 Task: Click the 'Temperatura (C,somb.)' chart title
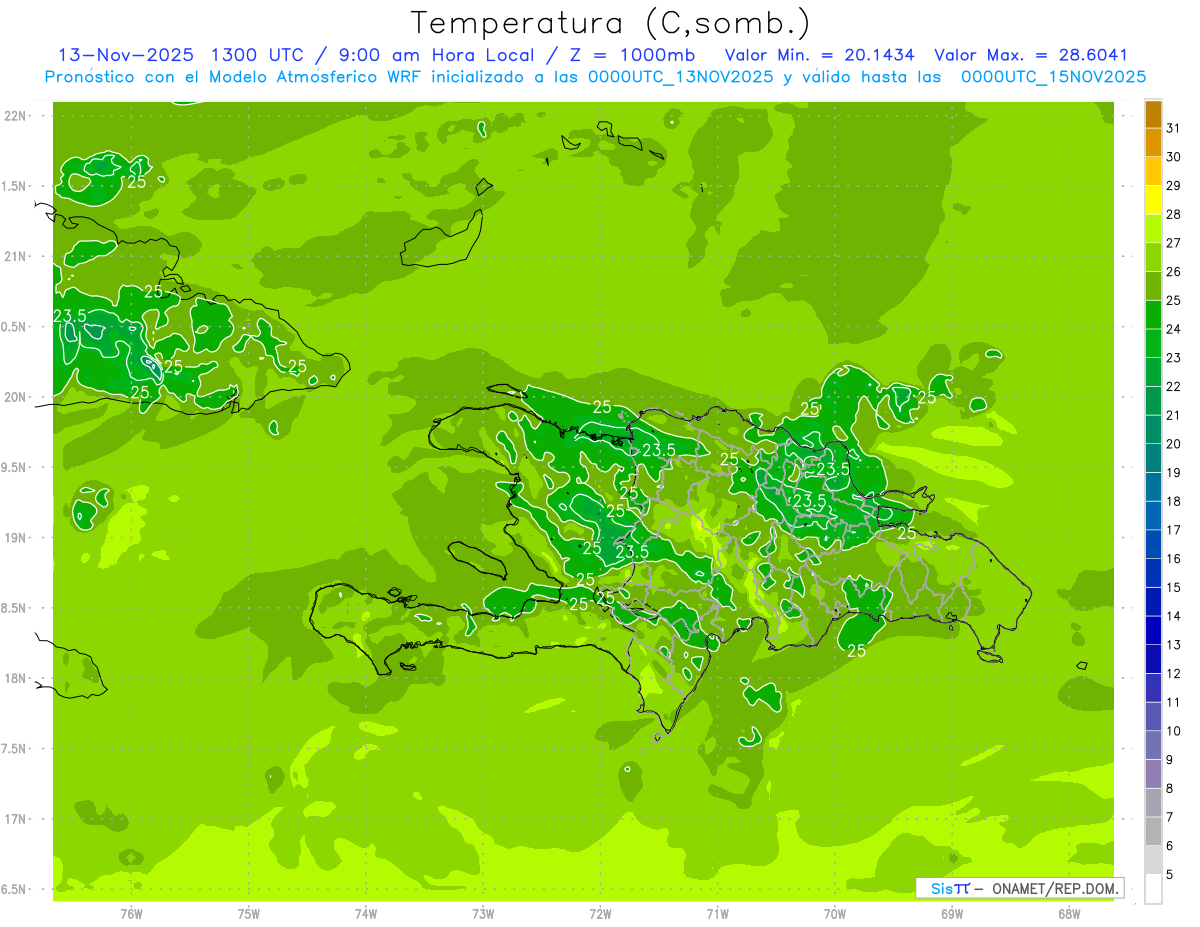610,23
